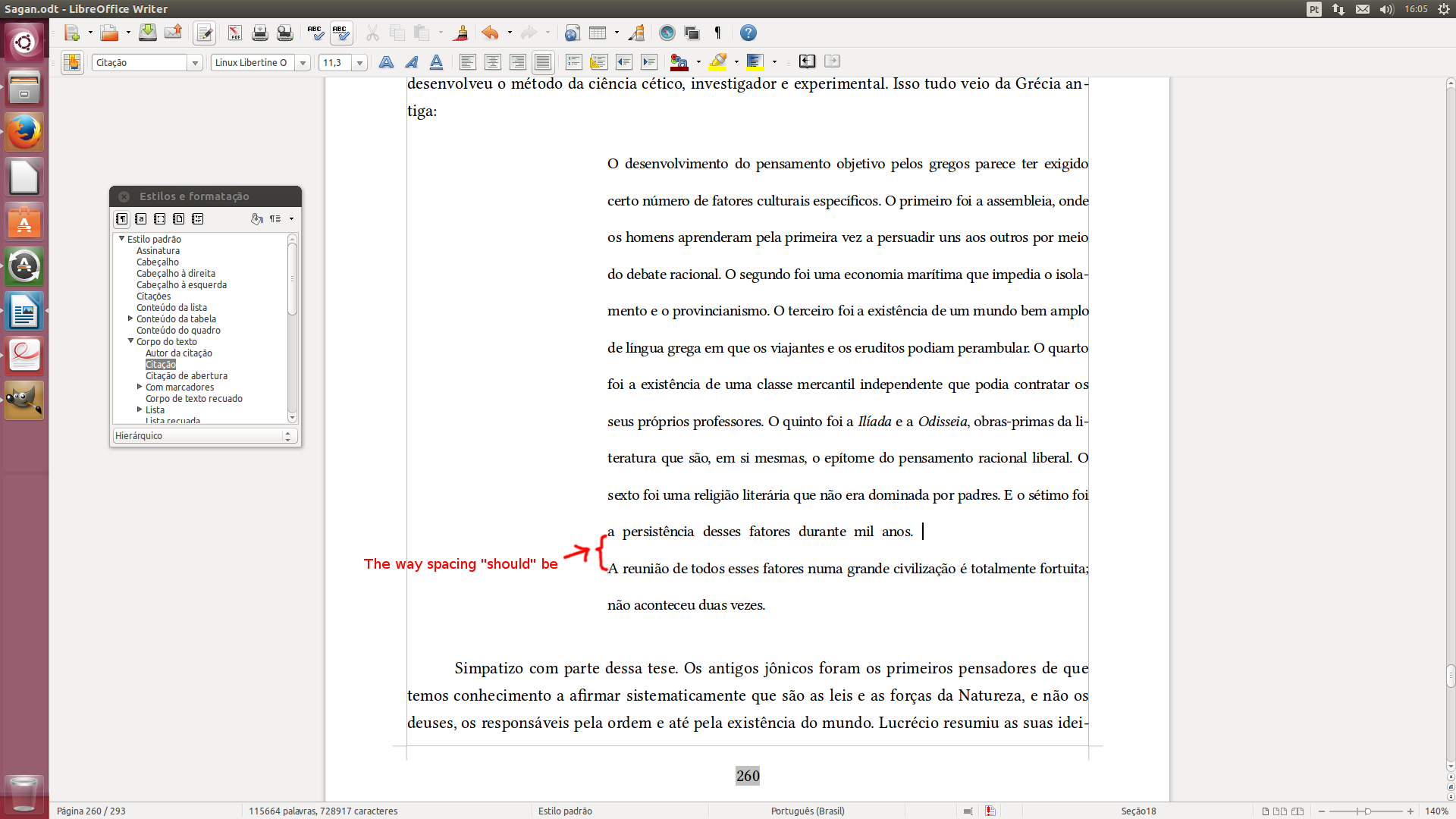Open Firefox from the Ubuntu launcher
Viewport: 1456px width, 819px height.
pos(24,132)
